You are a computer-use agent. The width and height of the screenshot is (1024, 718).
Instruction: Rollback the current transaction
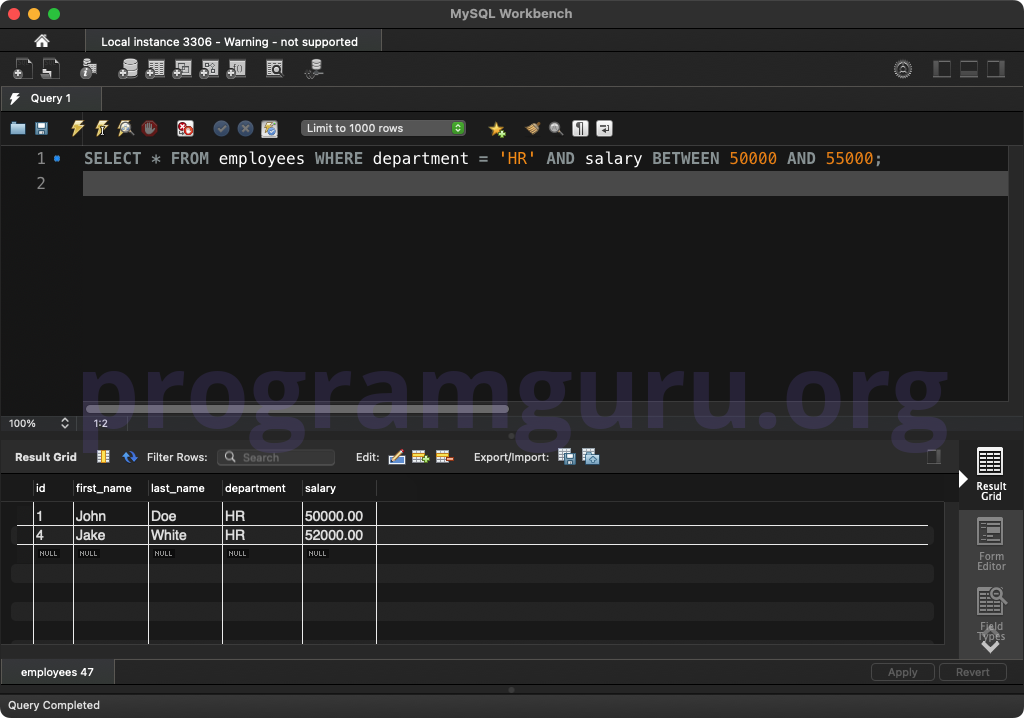[246, 128]
